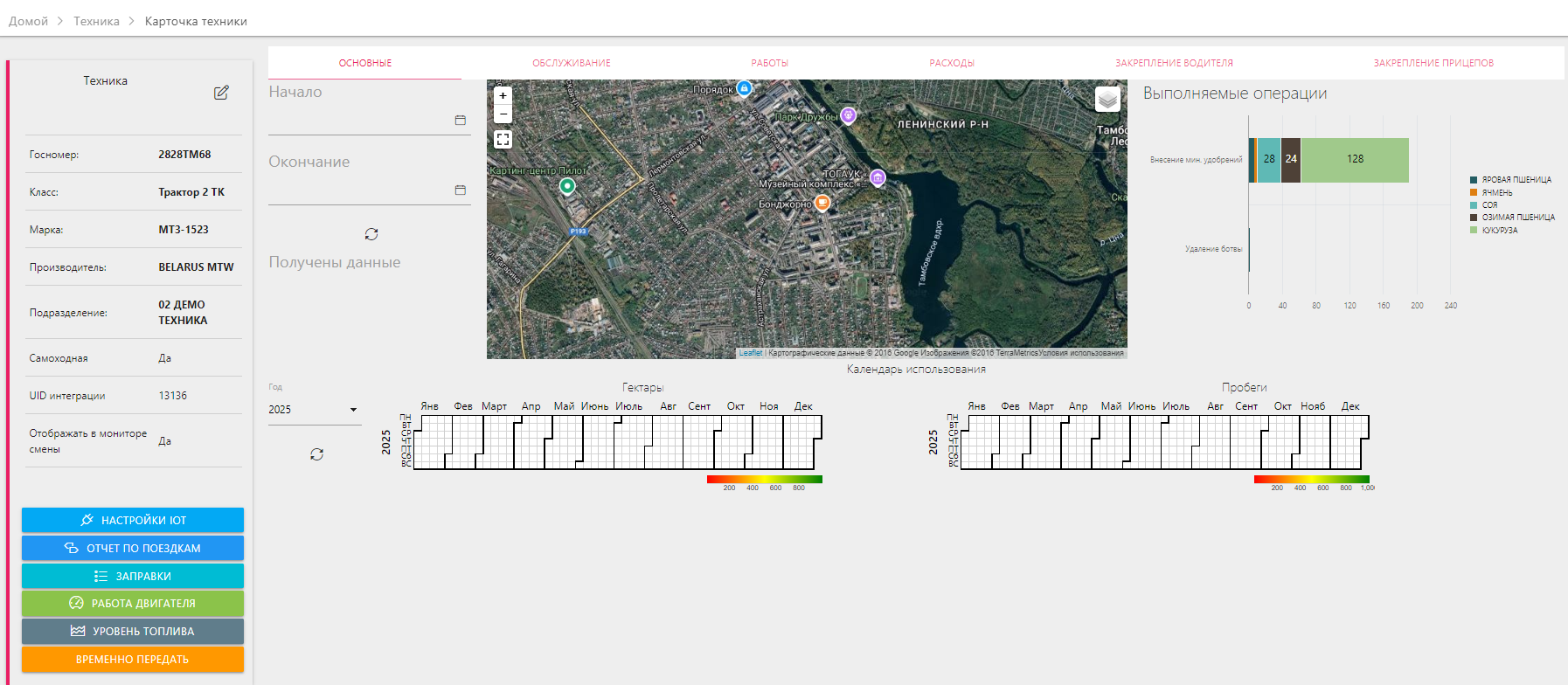Click refresh icon below Окончание field
This screenshot has height=685, width=1568.
(x=371, y=234)
